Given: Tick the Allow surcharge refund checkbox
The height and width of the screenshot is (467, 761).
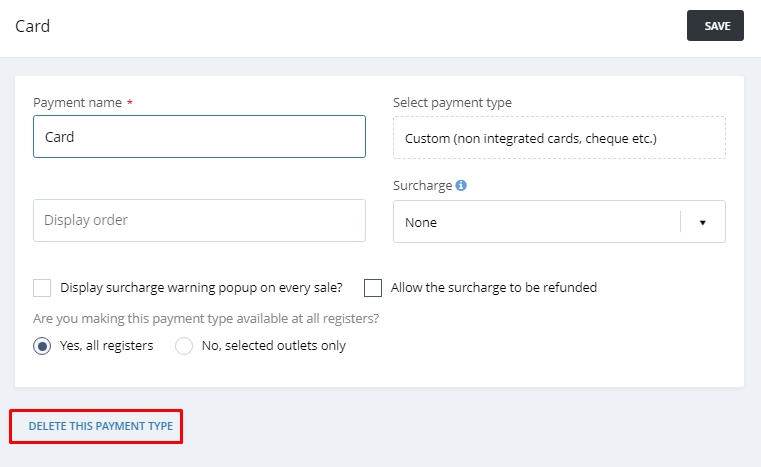Looking at the screenshot, I should click(373, 288).
